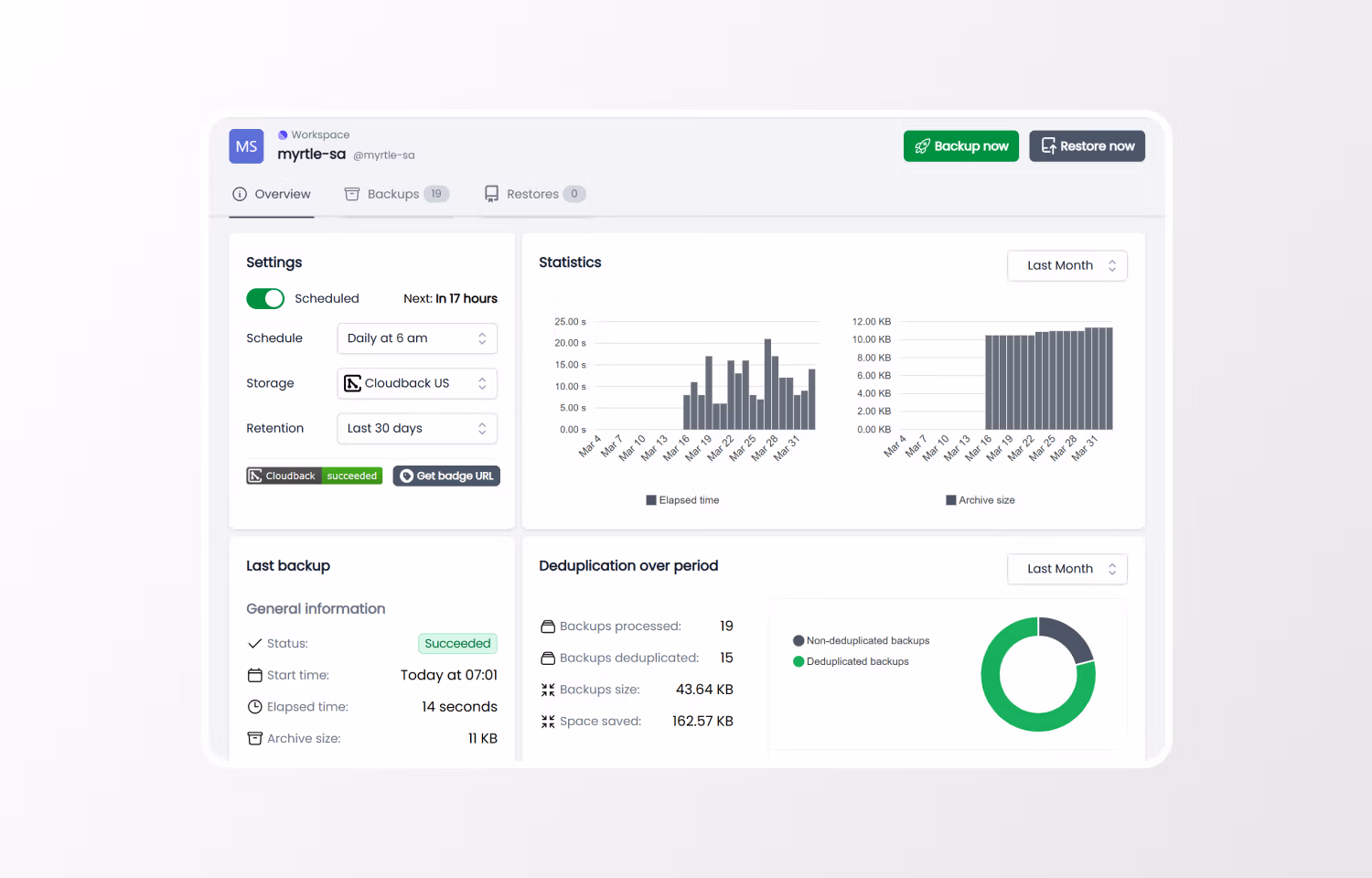Image resolution: width=1372 pixels, height=878 pixels.
Task: Click the Backup now button
Action: (960, 145)
